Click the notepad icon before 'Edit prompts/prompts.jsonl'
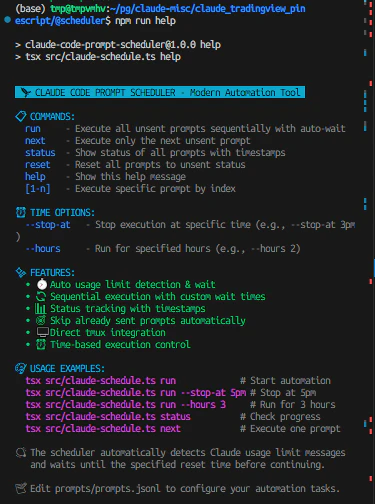The height and width of the screenshot is (504, 375). (x=21, y=488)
